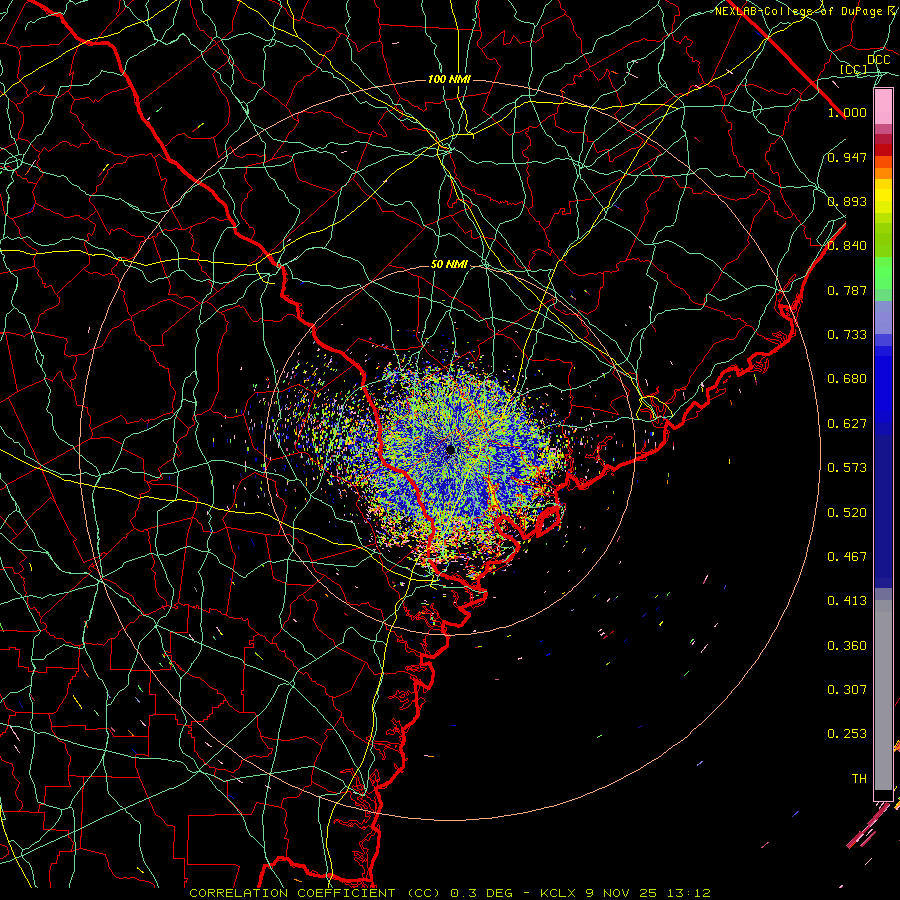
Task: Click the 0.627 scale value
Action: click(x=847, y=424)
